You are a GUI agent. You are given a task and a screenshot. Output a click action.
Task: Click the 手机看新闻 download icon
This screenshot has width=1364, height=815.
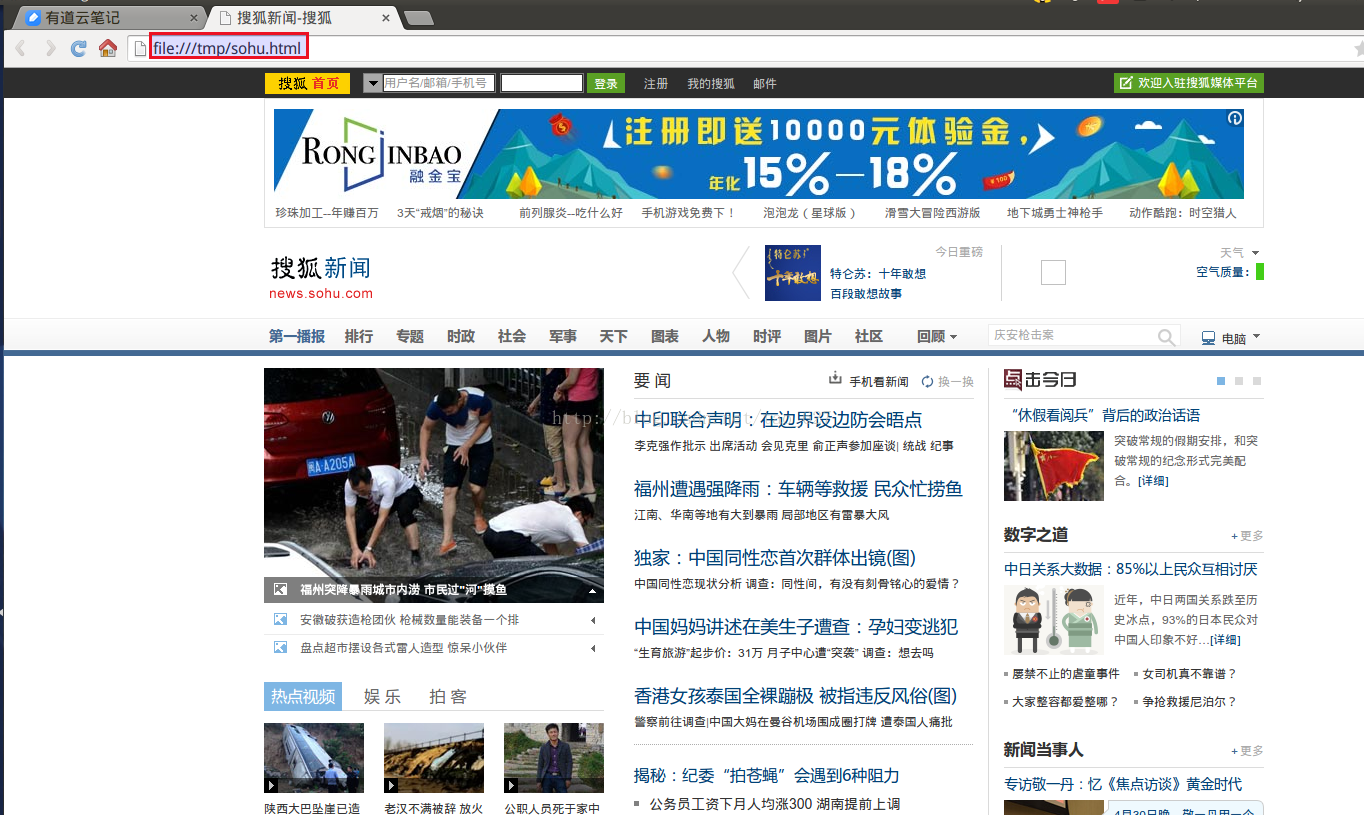[x=835, y=379]
